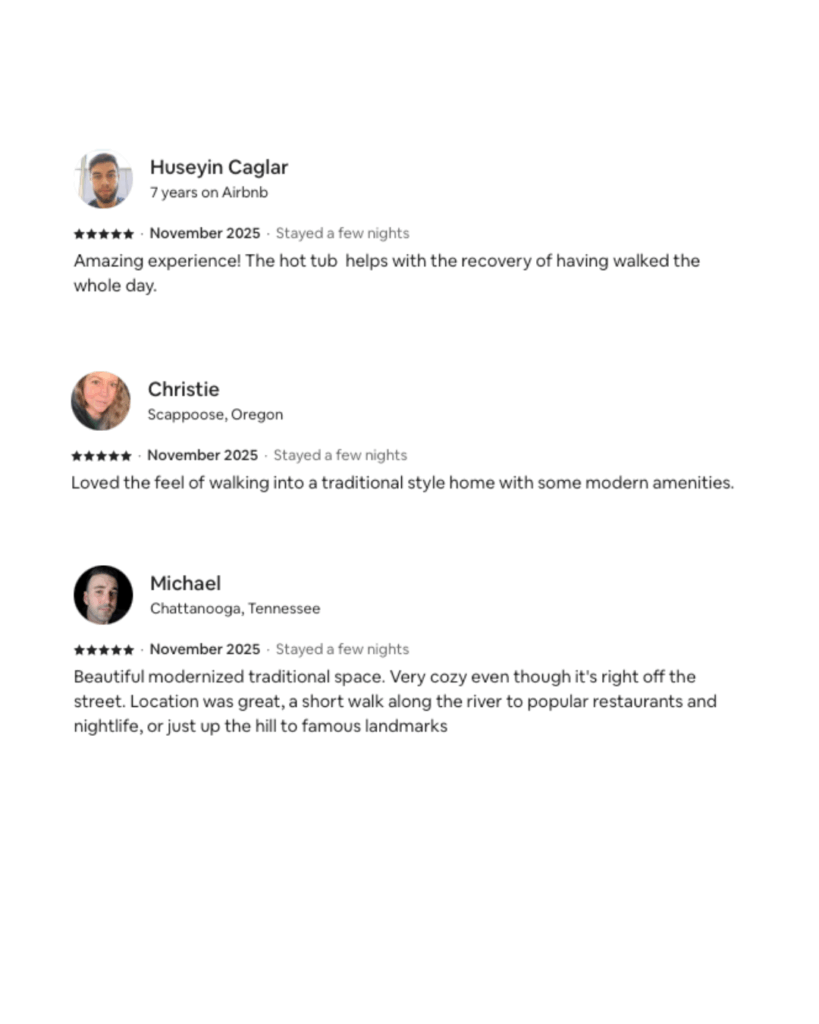Click November 2025 date on Huseyin's review
819x1024 pixels.
204,233
